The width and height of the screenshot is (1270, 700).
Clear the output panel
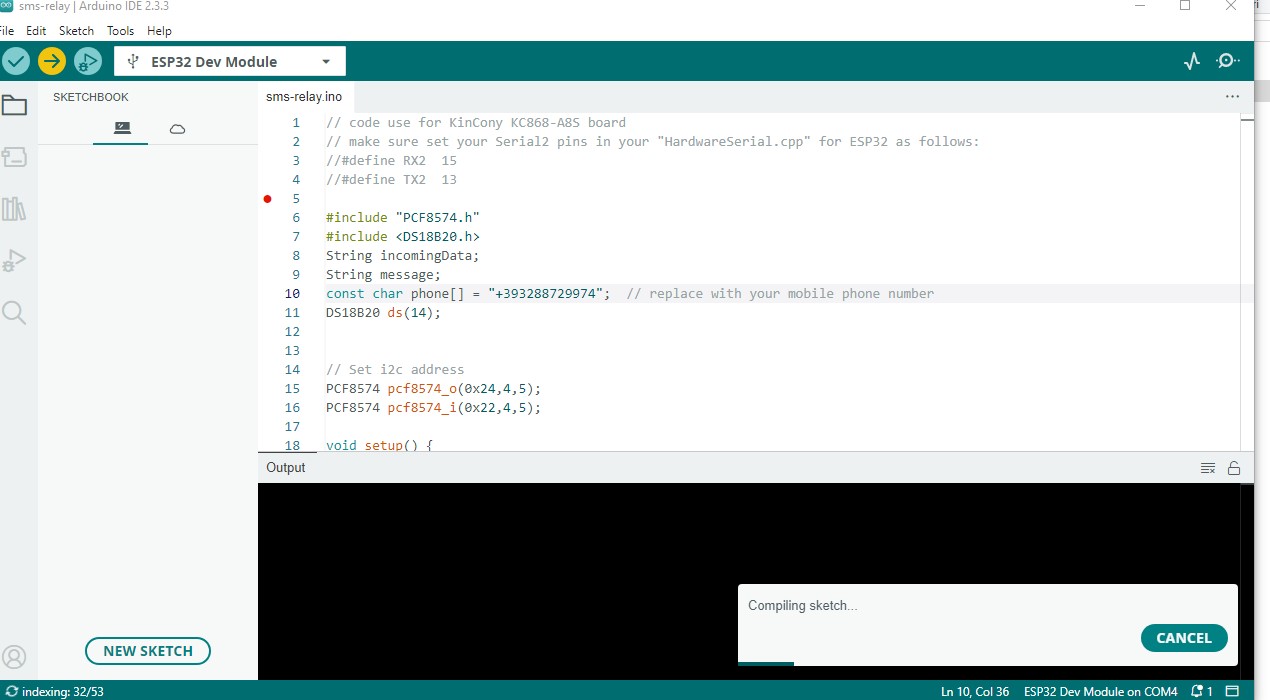tap(1207, 468)
